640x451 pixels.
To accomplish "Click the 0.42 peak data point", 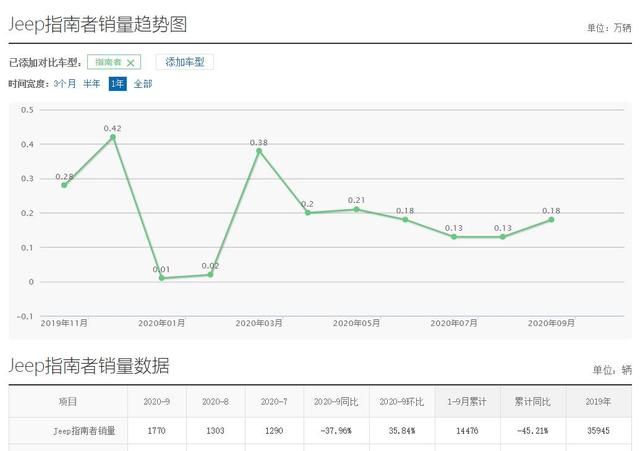I will coord(113,137).
